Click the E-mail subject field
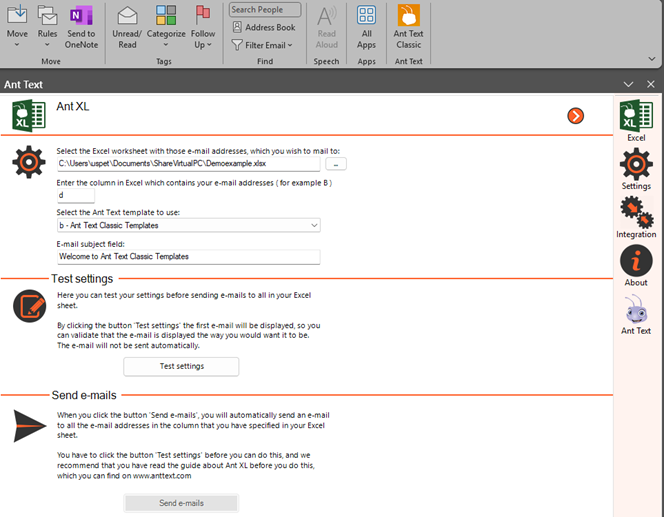664x517 pixels. tap(188, 257)
